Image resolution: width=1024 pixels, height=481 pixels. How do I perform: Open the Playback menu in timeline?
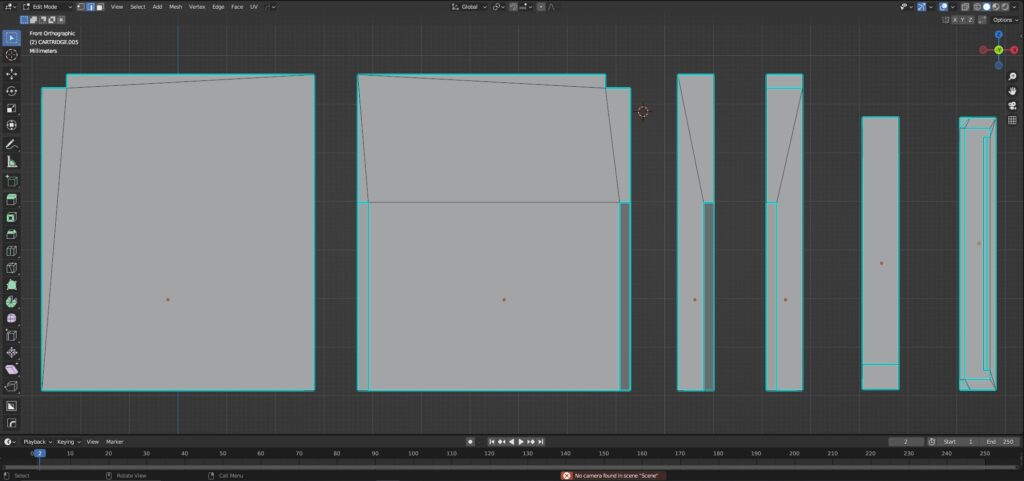point(36,441)
